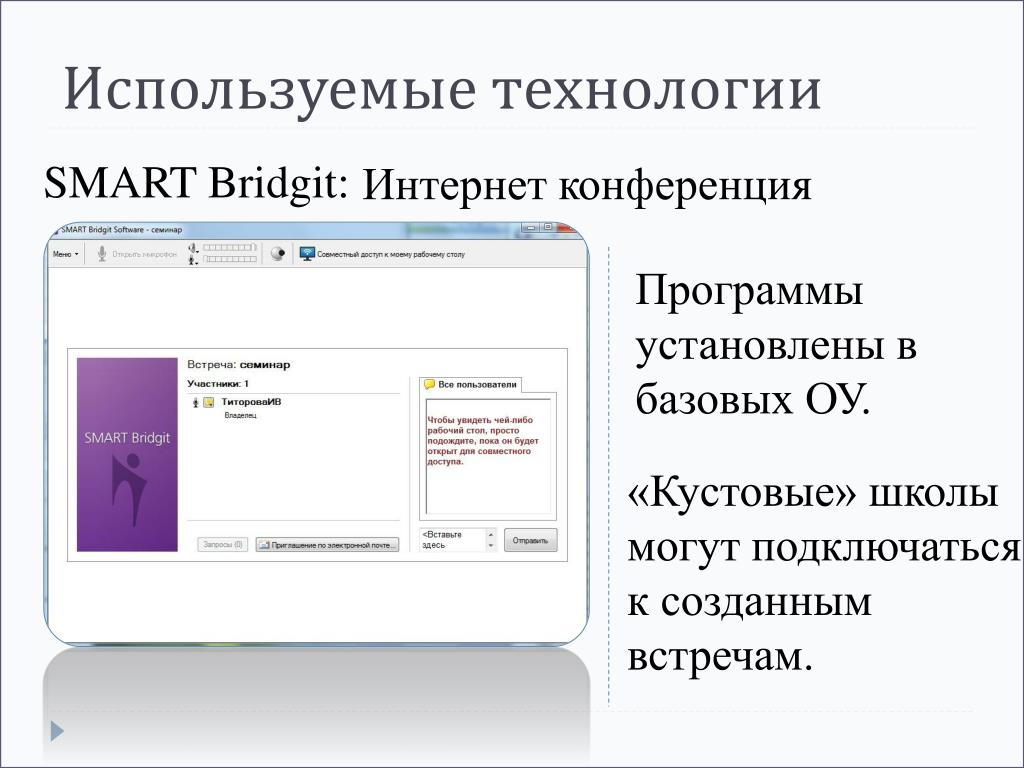Click the Встреча: семинар heading
1024x768 pixels.
(x=238, y=364)
